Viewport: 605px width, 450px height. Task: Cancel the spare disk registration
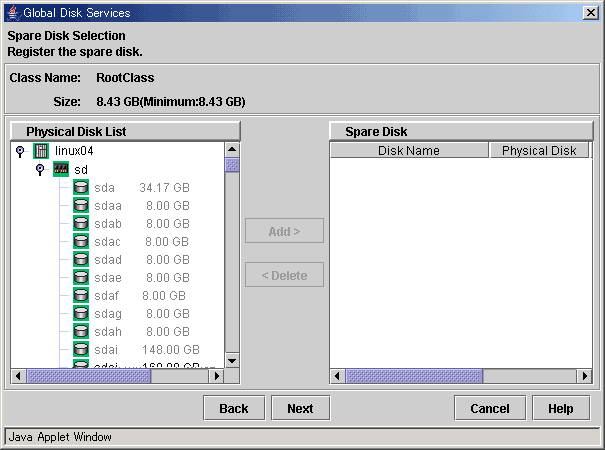tap(489, 408)
